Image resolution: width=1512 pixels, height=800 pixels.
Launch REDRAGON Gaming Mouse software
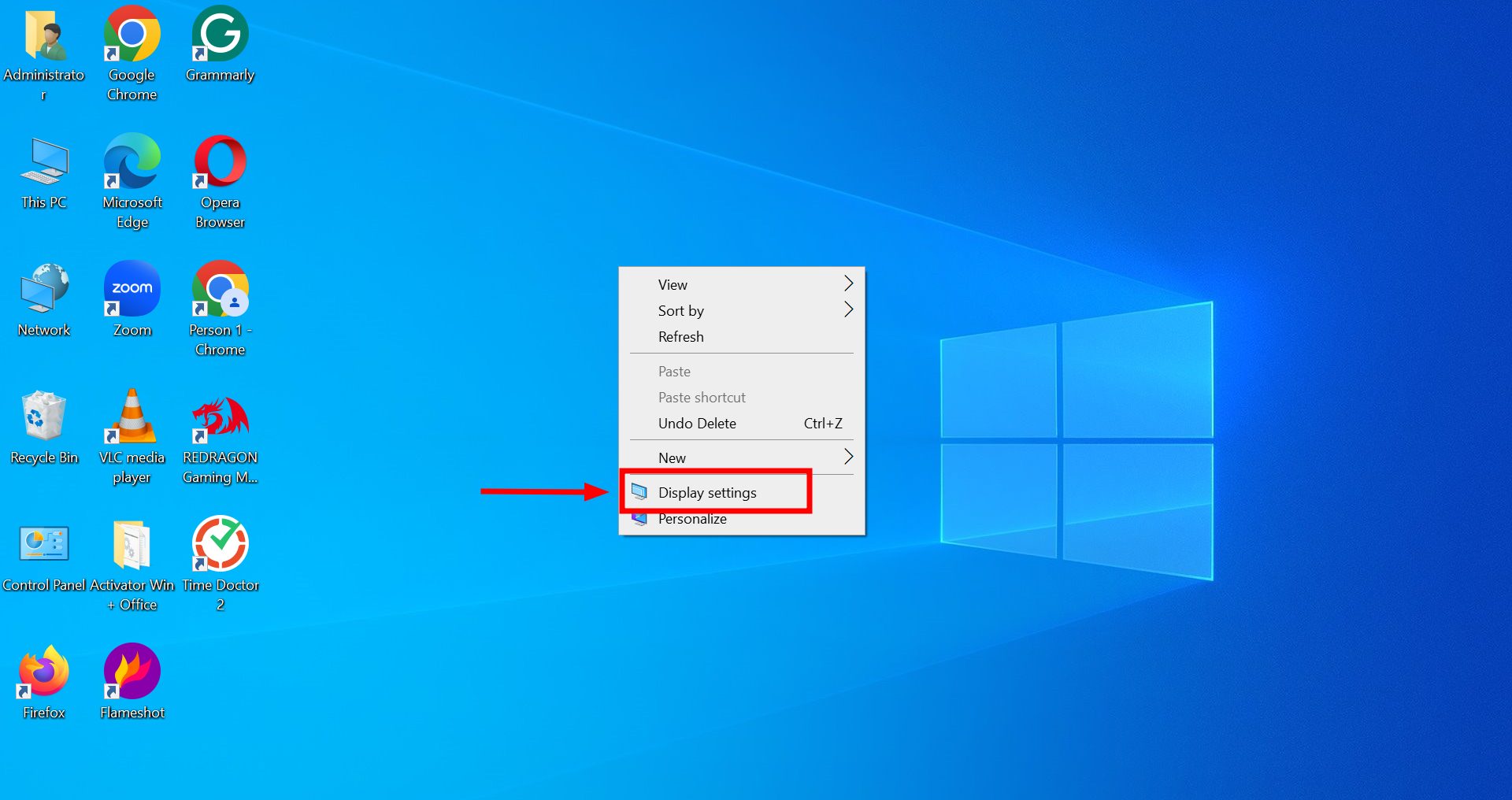point(220,417)
